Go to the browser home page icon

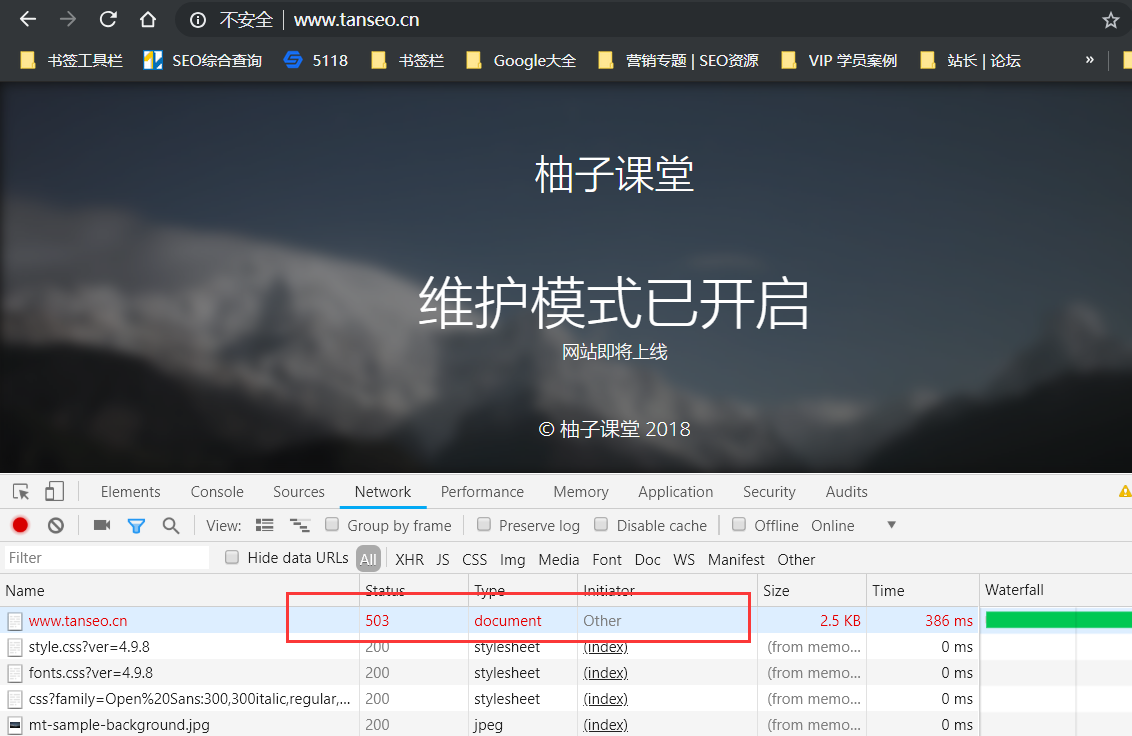[148, 20]
